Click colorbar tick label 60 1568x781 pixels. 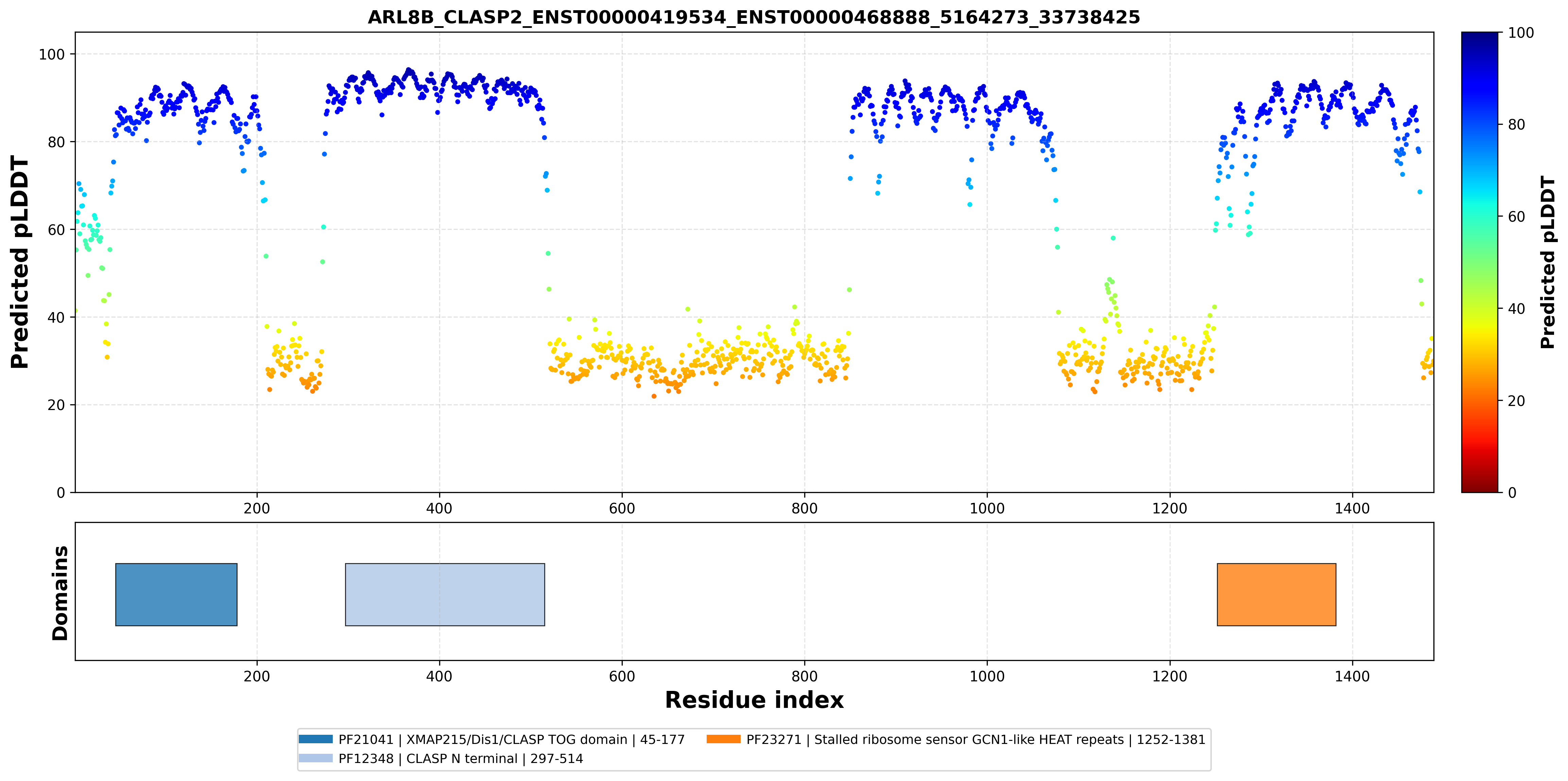pos(1516,217)
